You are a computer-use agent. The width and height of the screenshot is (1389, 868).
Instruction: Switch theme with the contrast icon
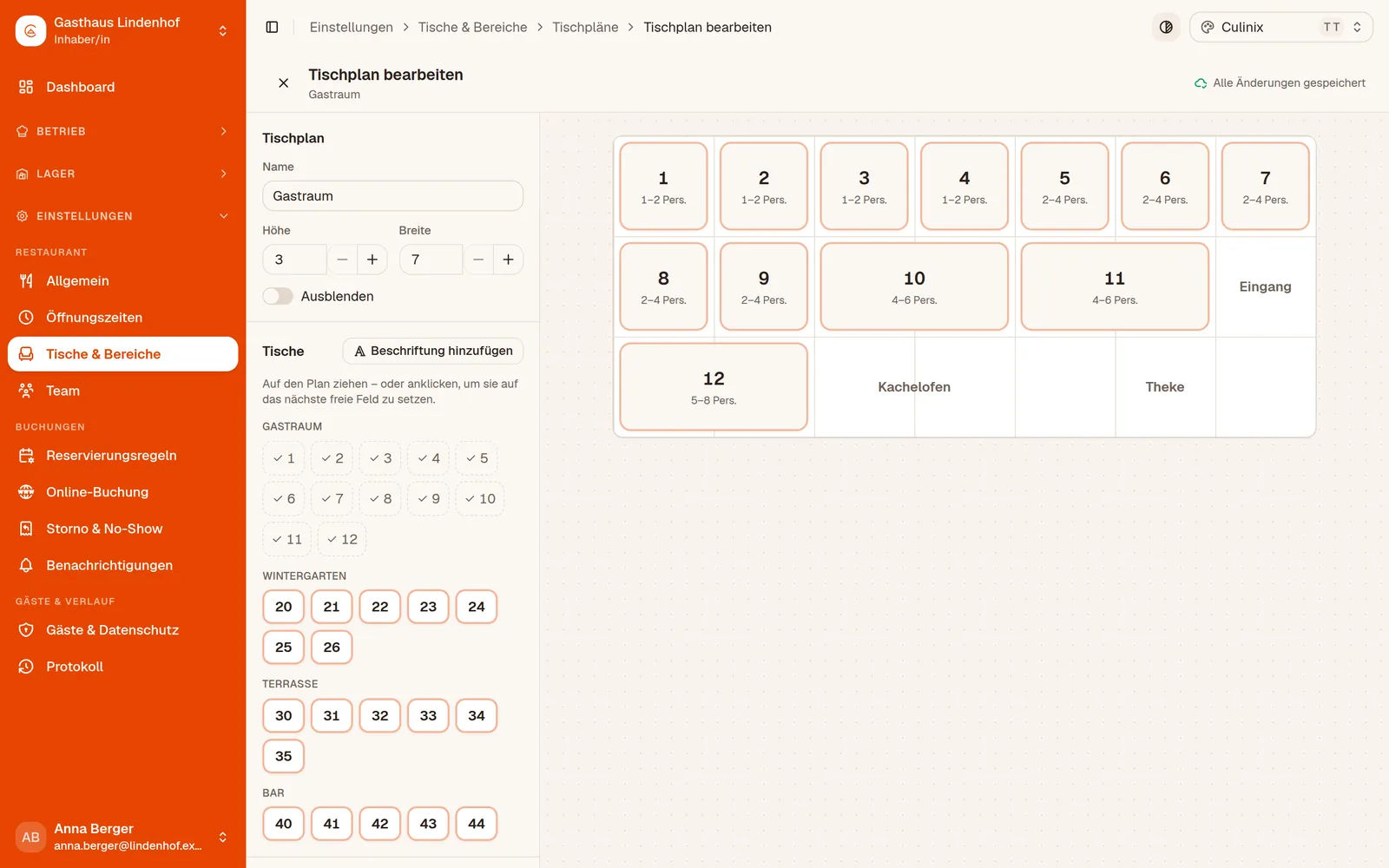(x=1166, y=27)
